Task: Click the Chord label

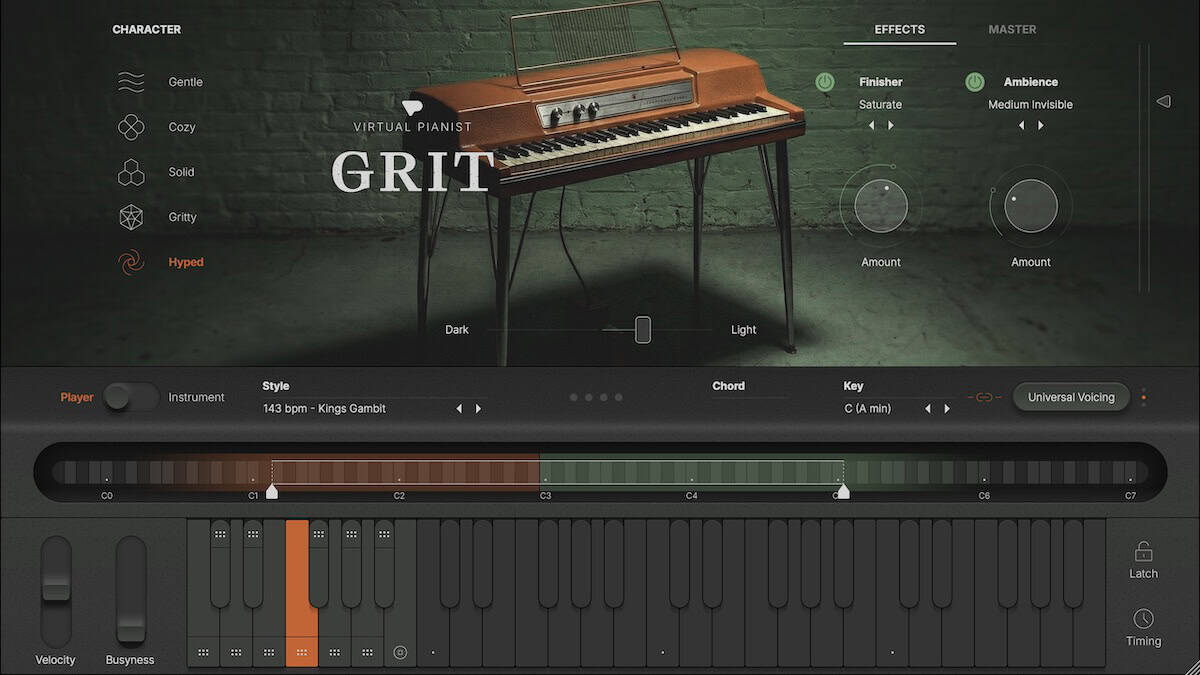Action: pyautogui.click(x=728, y=385)
